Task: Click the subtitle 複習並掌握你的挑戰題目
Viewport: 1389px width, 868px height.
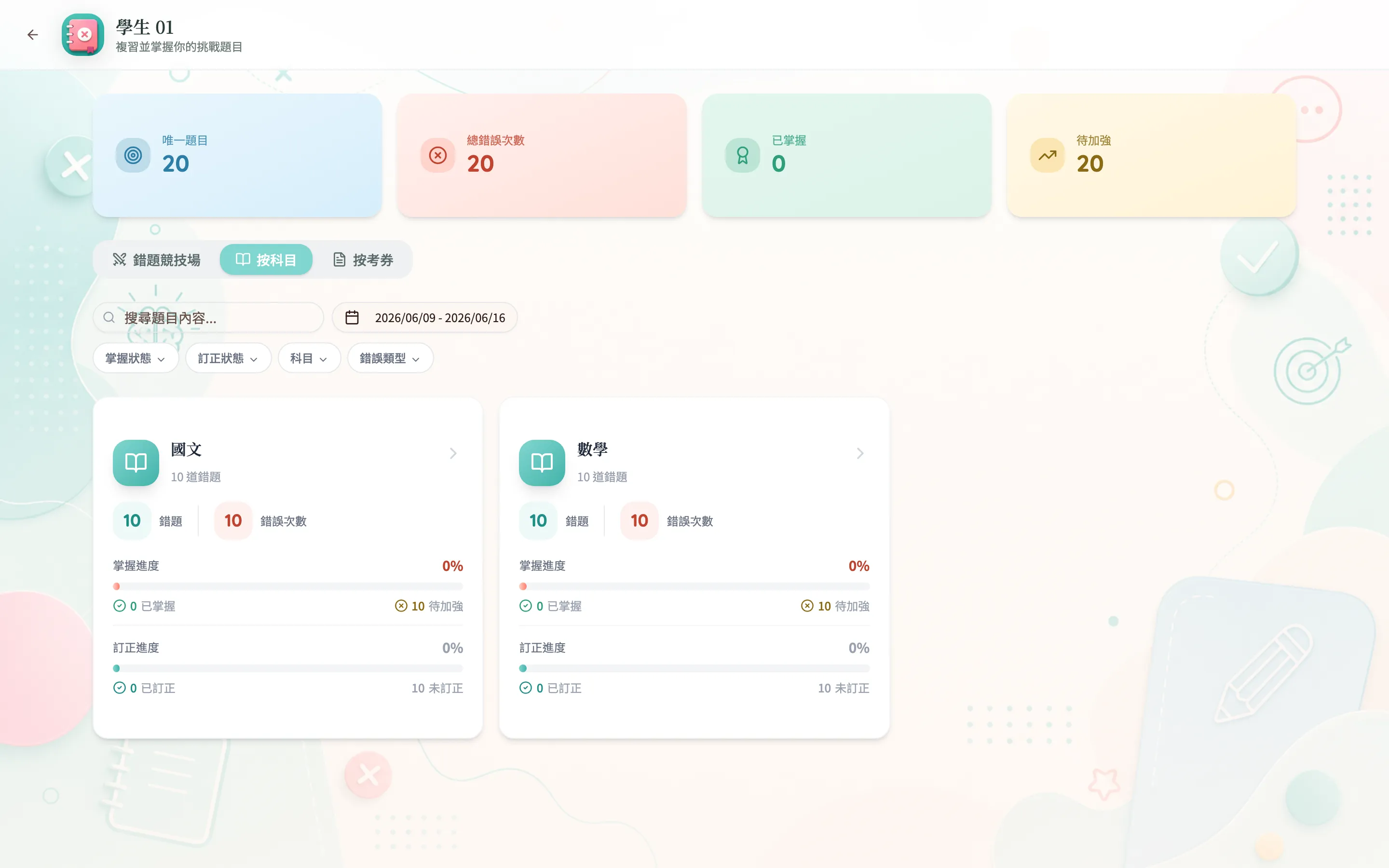Action: 179,46
